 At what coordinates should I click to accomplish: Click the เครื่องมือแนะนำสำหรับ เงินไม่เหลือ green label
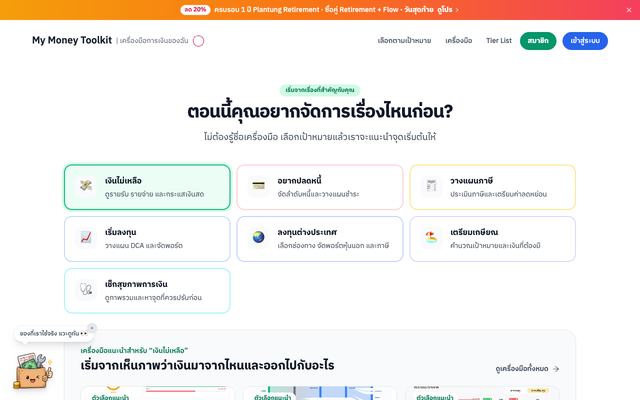(134, 350)
